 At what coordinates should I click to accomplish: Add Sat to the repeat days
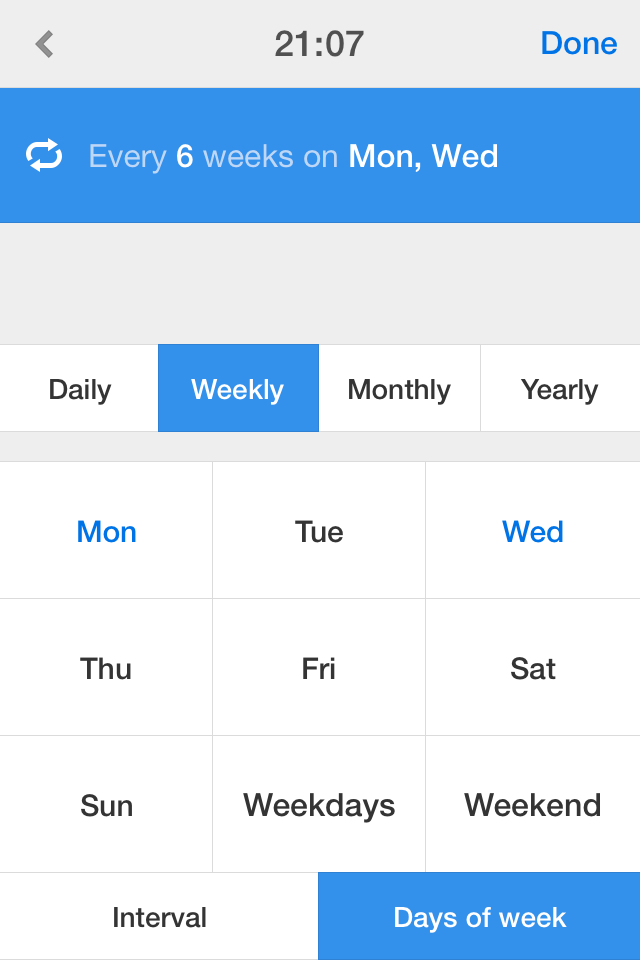tap(532, 668)
